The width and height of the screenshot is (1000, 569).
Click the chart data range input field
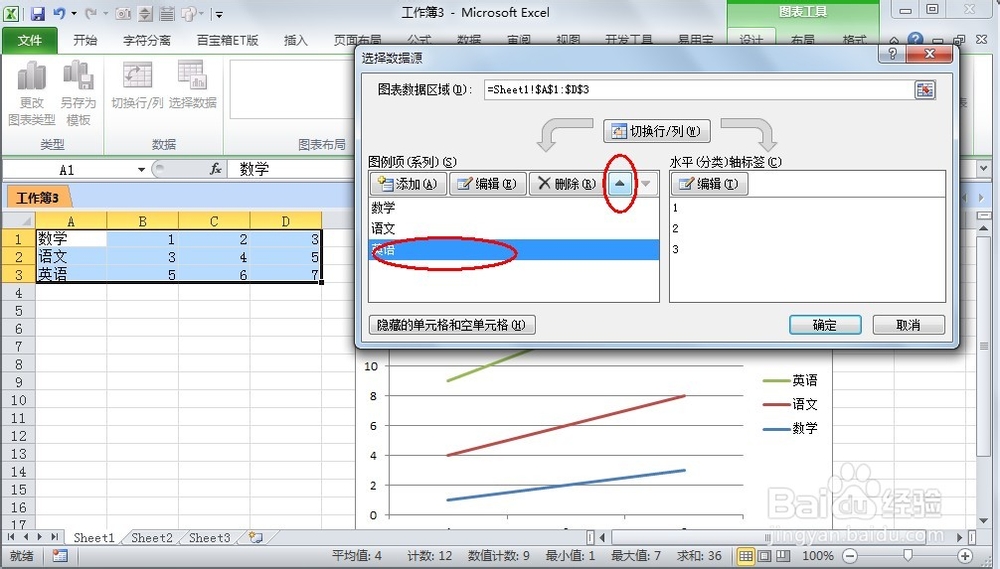(x=698, y=90)
